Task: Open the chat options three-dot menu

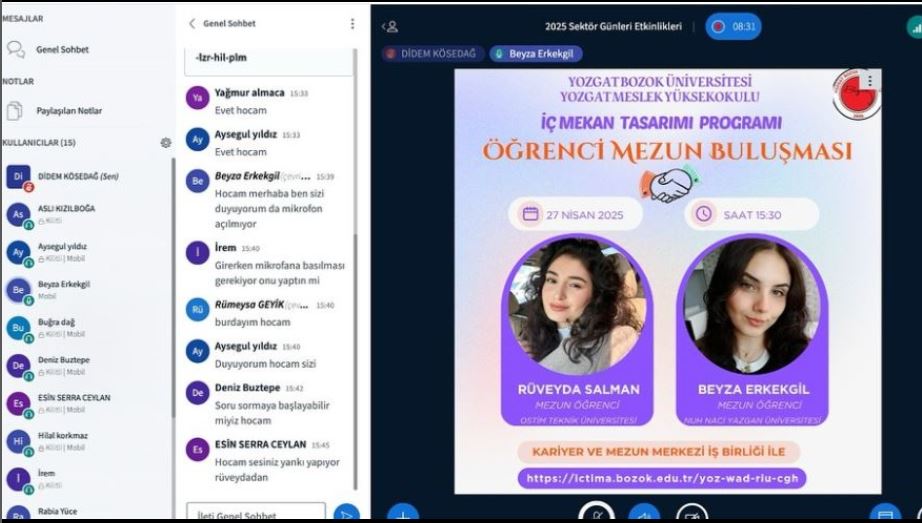Action: [x=352, y=24]
